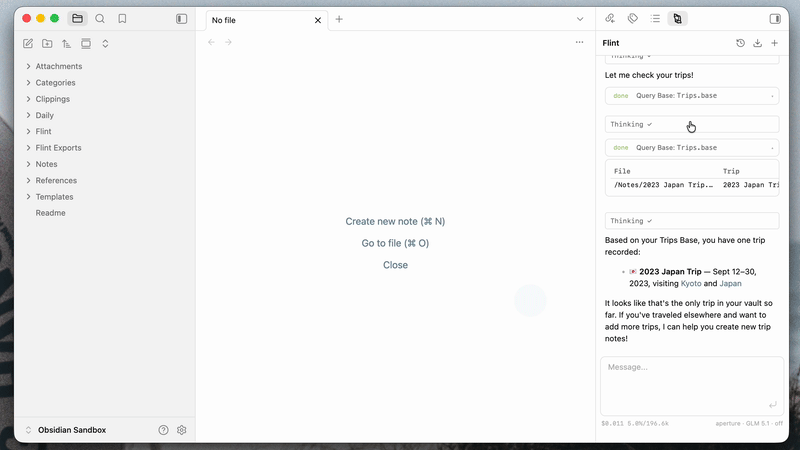Screen dimensions: 800x450
Task: Collapse or expand all folders icon
Action: tap(105, 43)
